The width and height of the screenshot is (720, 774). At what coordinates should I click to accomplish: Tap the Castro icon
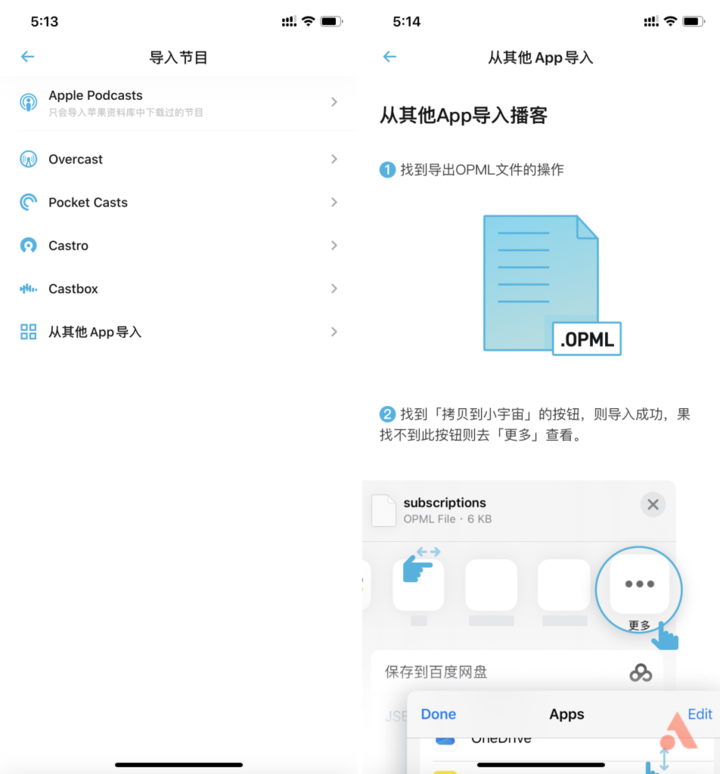click(x=28, y=245)
